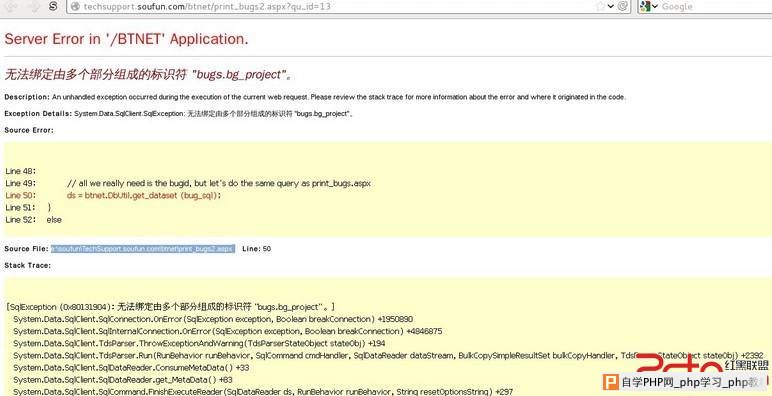Screen dimensions: 772x396
Task: Click the highlighted print_bugs2.aspx source file path
Action: coord(143,249)
